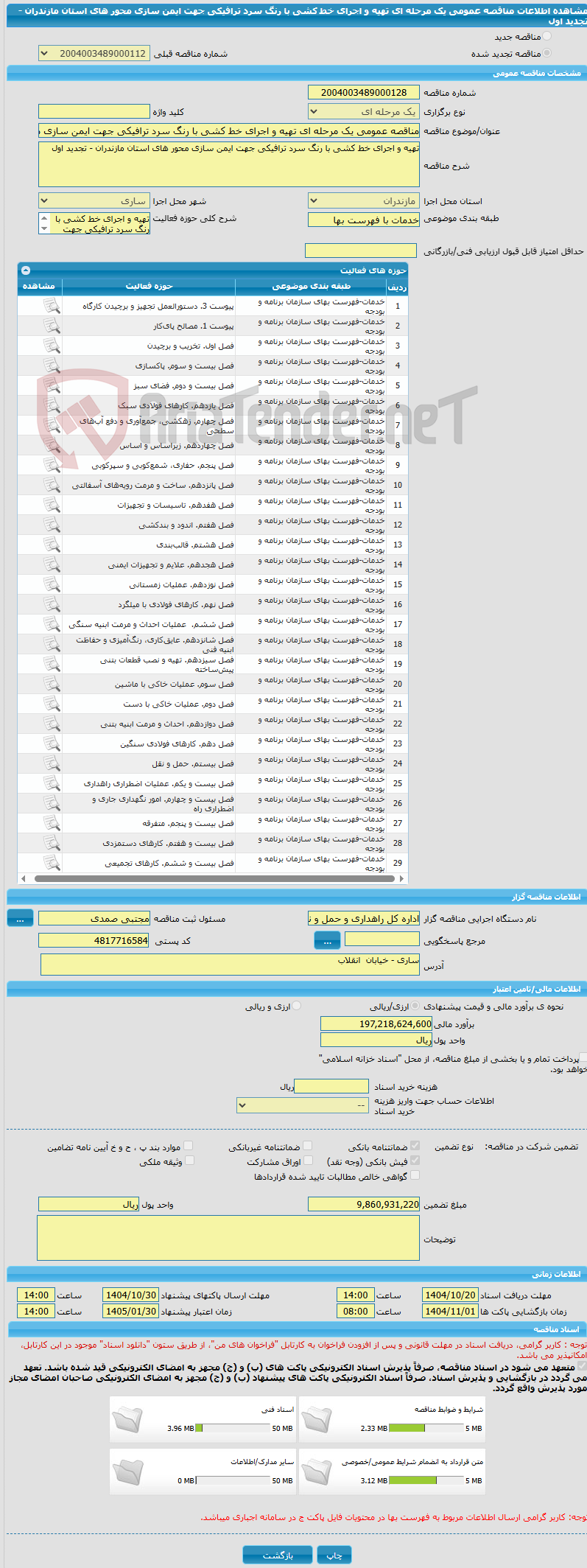
Task: Collapse the حوزه های فعالیت panel
Action: coord(26,270)
